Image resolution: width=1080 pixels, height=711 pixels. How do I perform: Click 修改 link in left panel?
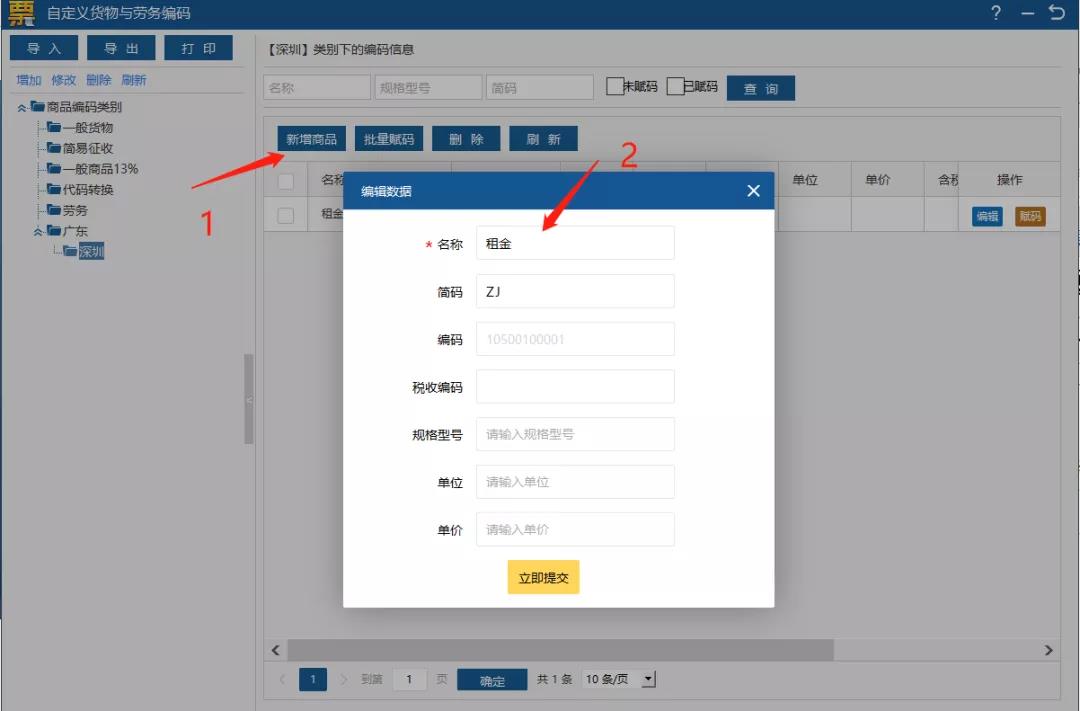[x=63, y=80]
